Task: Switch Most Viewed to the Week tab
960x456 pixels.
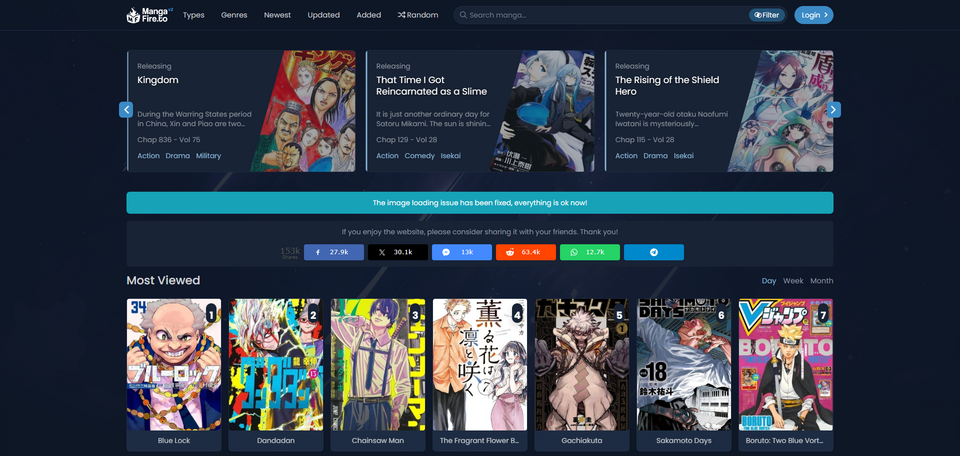Action: (793, 280)
